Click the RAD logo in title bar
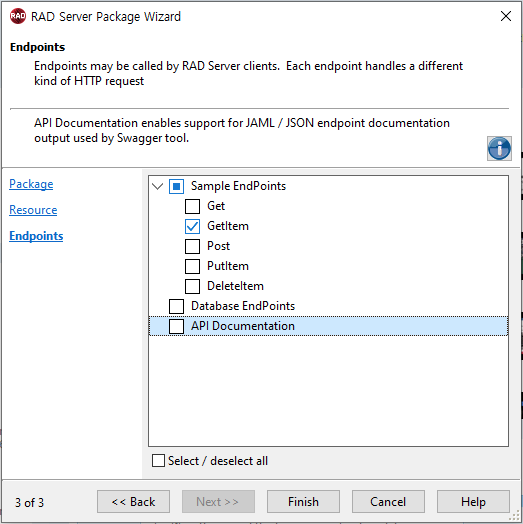This screenshot has width=523, height=524. 18,16
